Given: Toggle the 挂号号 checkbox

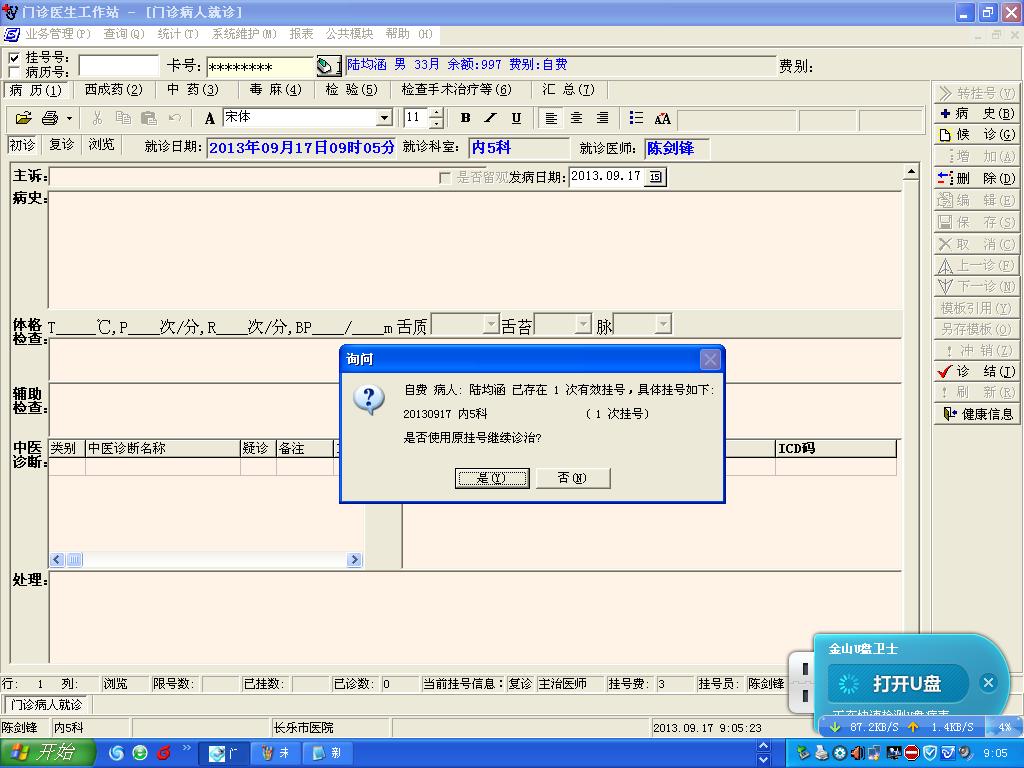Looking at the screenshot, I should (x=14, y=59).
